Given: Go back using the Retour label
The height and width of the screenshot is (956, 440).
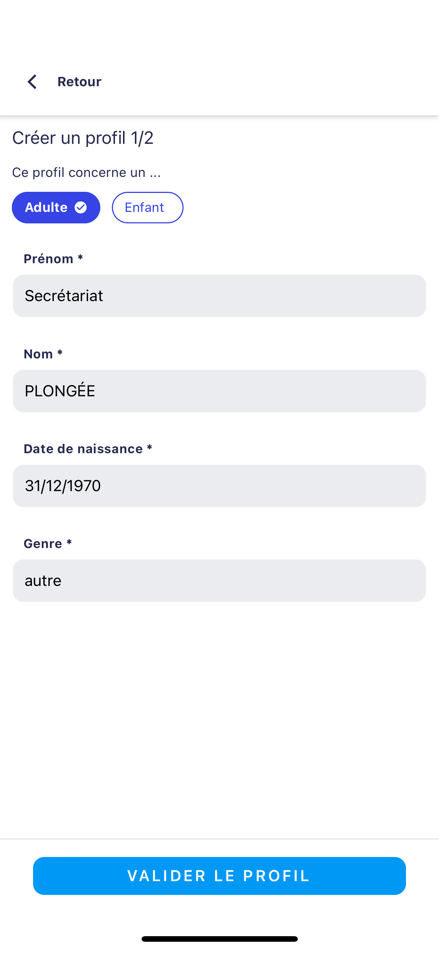Looking at the screenshot, I should [79, 82].
